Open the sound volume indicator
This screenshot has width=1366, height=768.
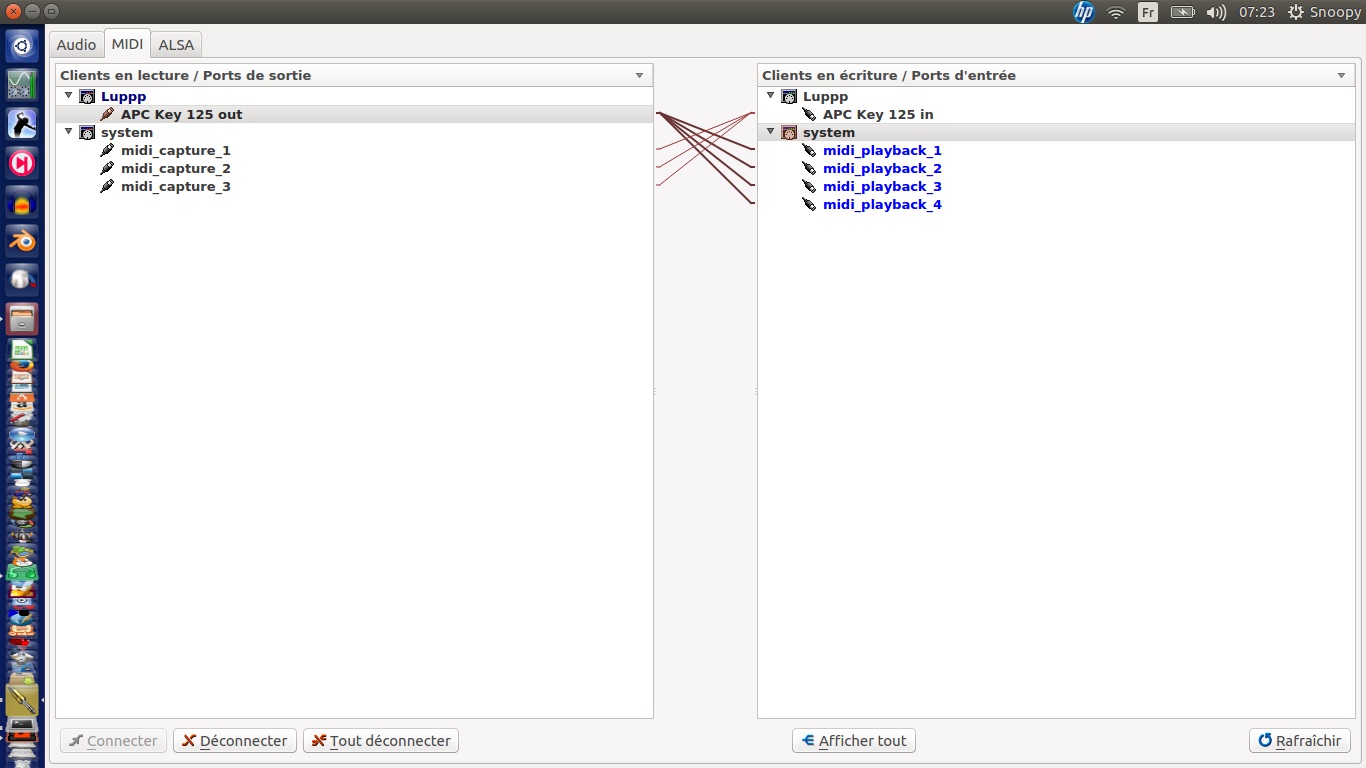coord(1216,12)
